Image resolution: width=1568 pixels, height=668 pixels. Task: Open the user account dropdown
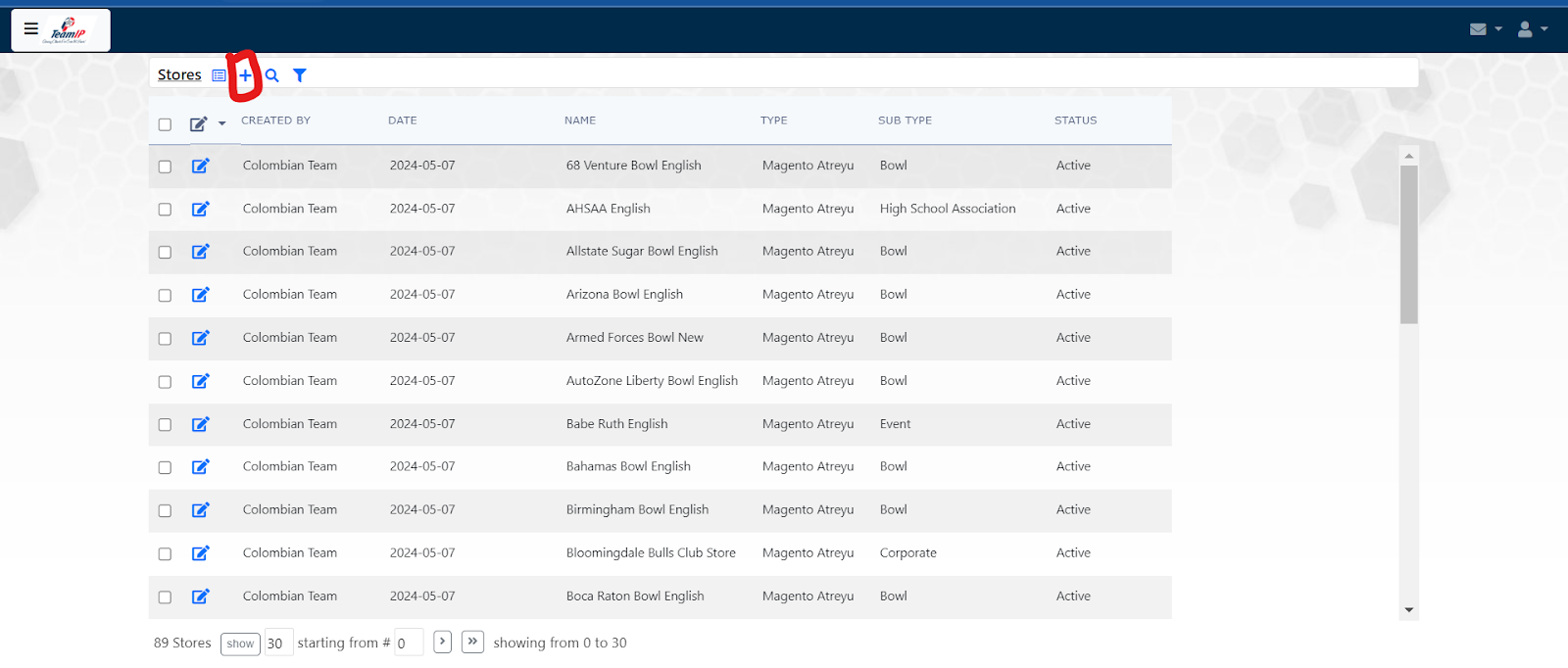click(x=1532, y=29)
